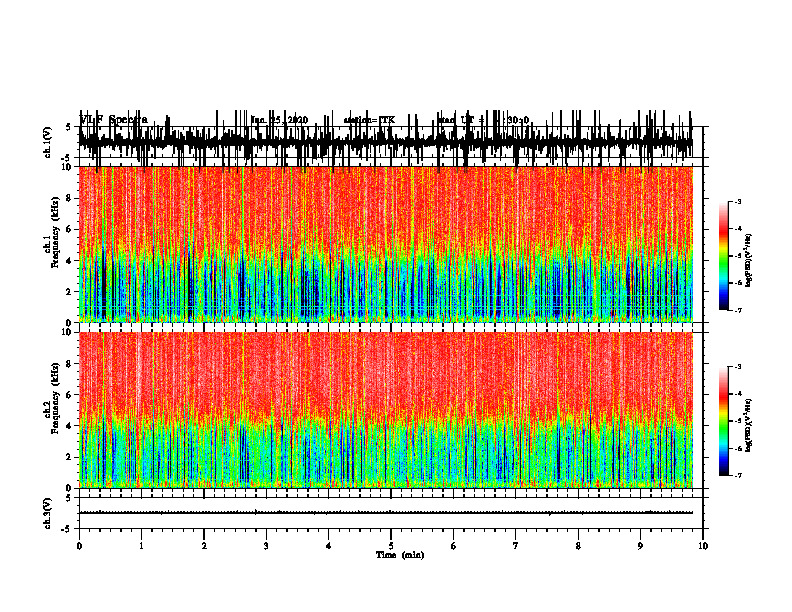792x612 pixels.
Task: Click time axis tick label "1"
Action: coord(141,546)
